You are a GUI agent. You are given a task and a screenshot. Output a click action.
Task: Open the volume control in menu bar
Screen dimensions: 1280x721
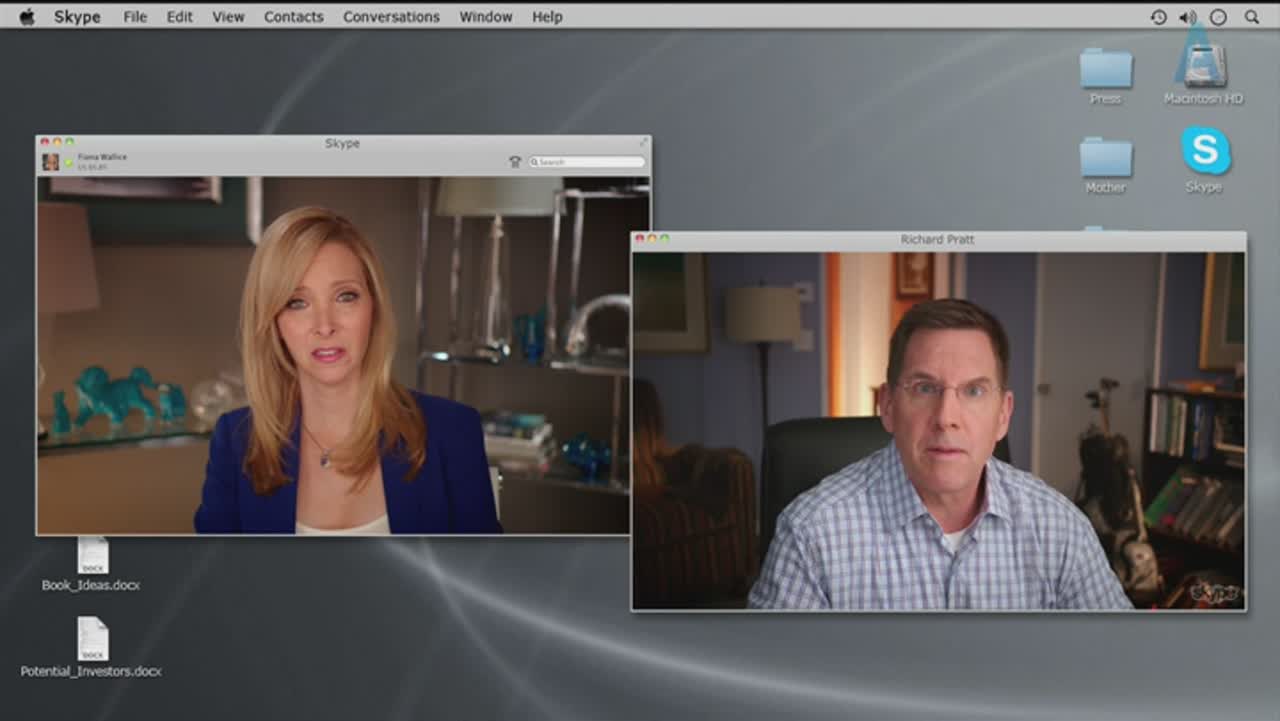[x=1187, y=17]
